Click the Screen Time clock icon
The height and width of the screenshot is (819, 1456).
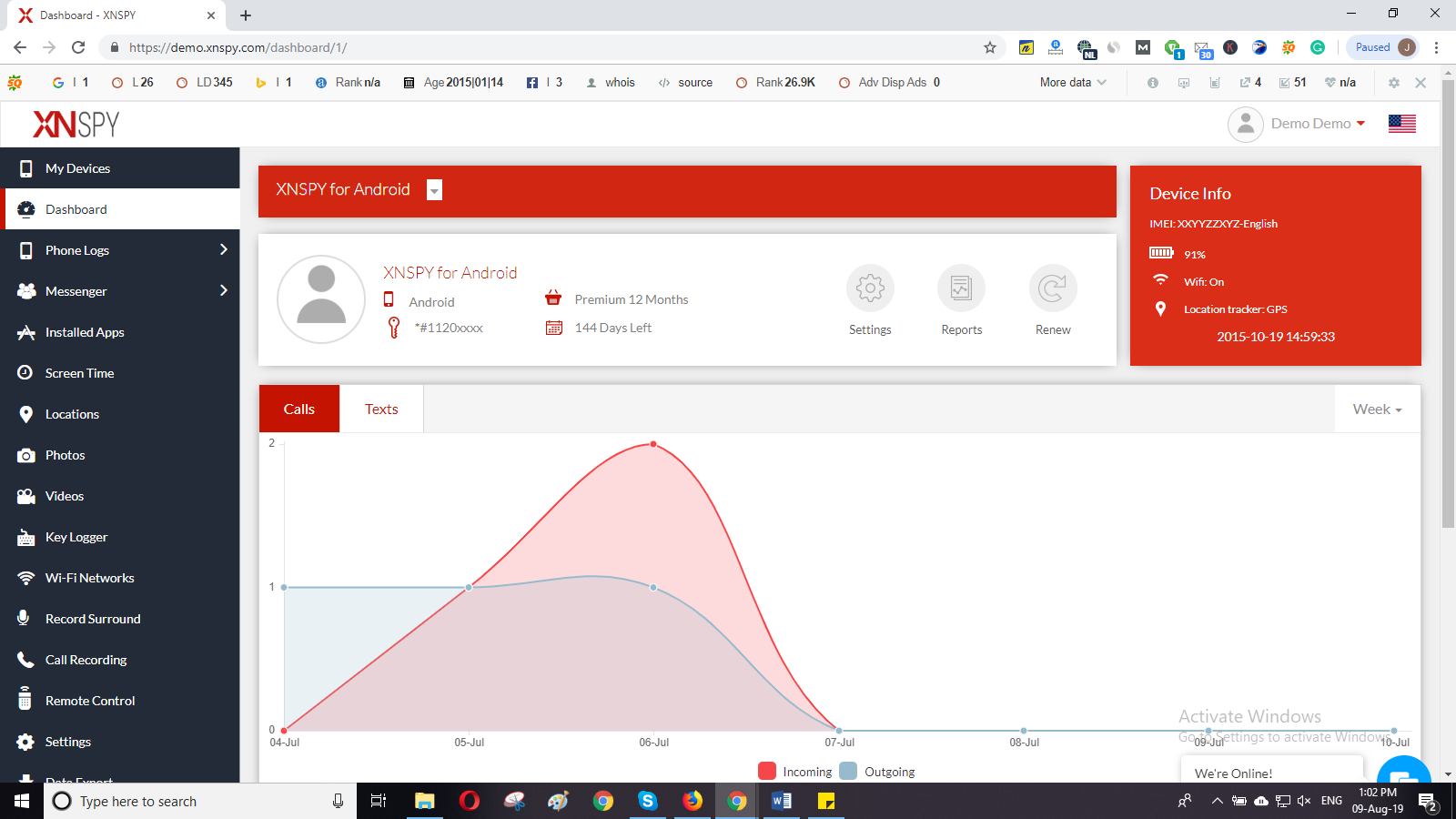(x=25, y=373)
